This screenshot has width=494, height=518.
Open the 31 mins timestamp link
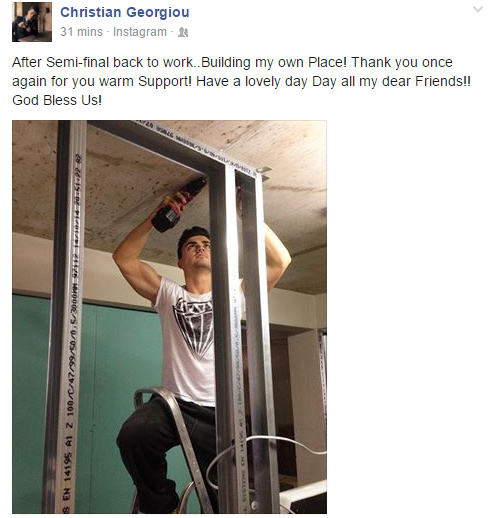(81, 32)
